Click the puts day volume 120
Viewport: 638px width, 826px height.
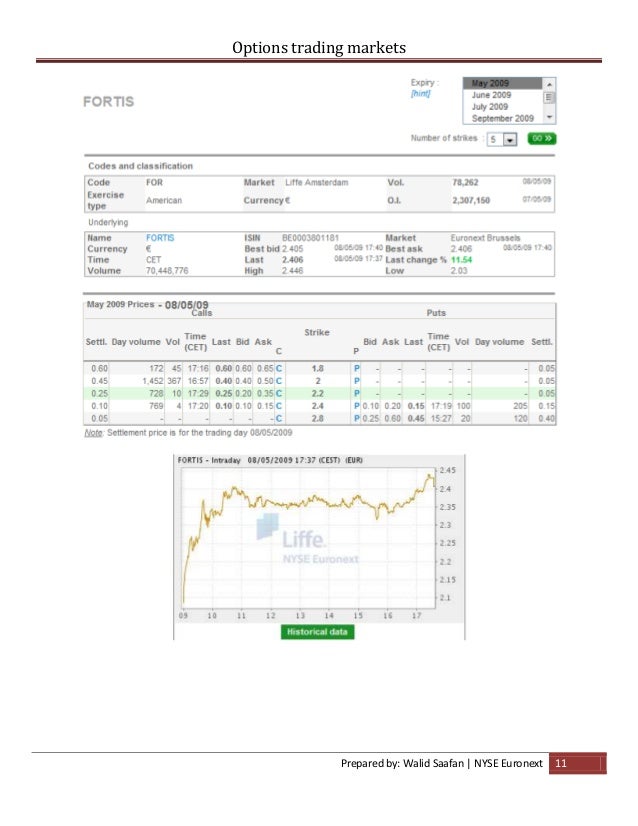[x=521, y=418]
